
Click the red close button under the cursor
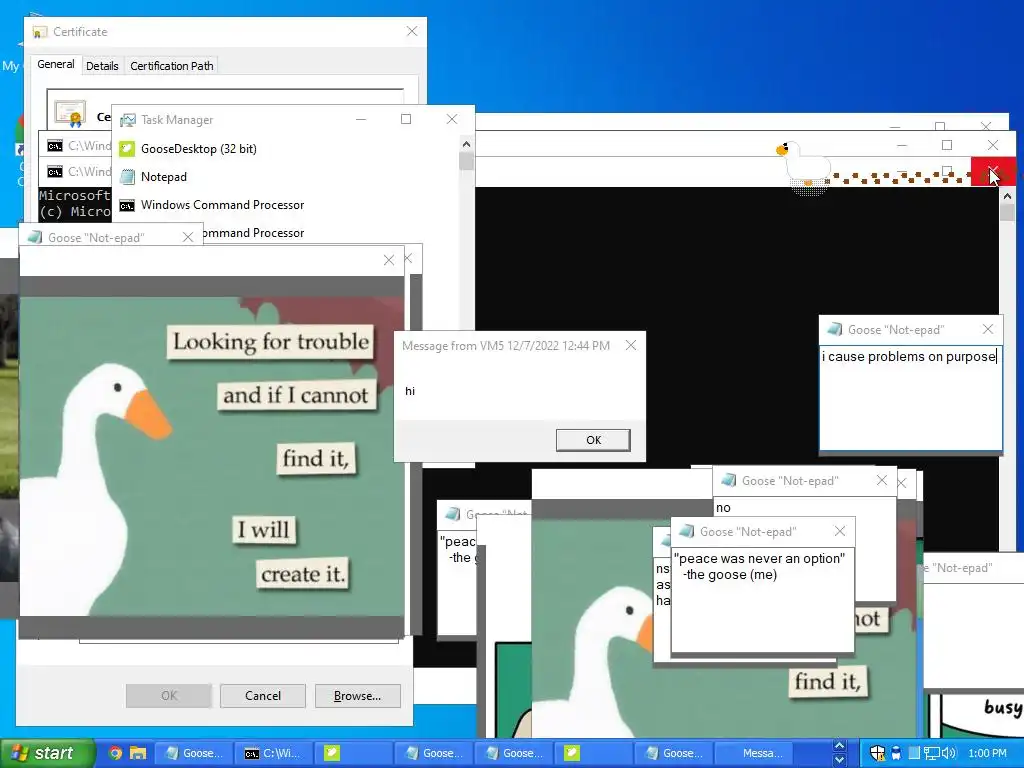[x=993, y=172]
